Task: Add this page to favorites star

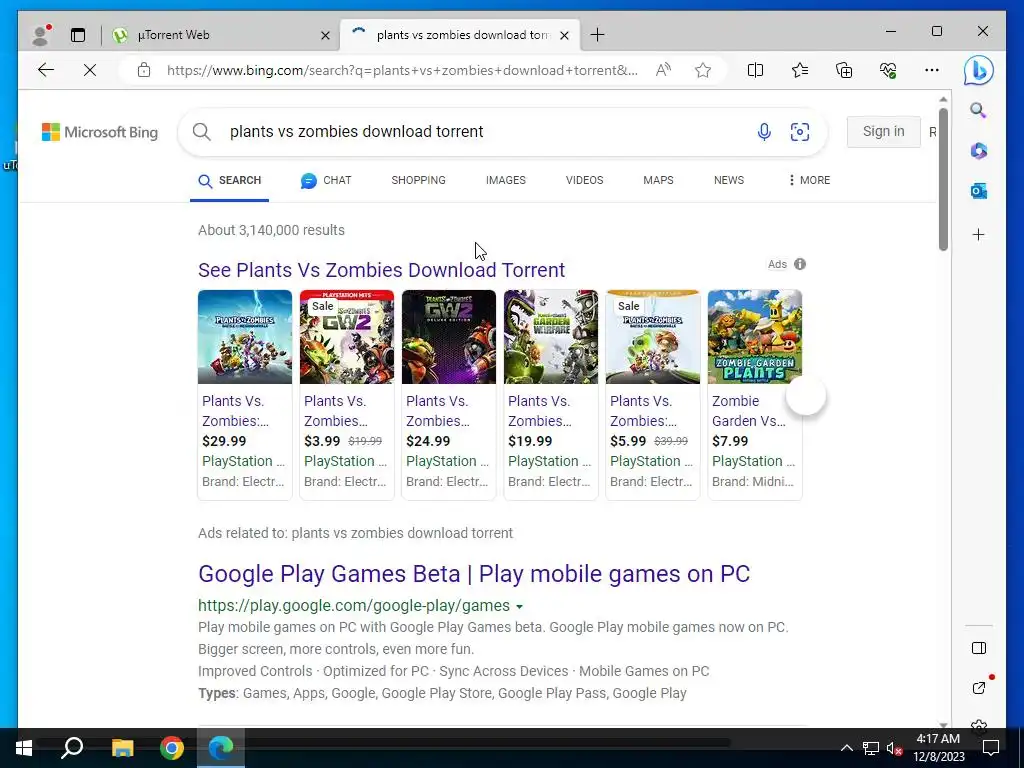Action: click(703, 70)
